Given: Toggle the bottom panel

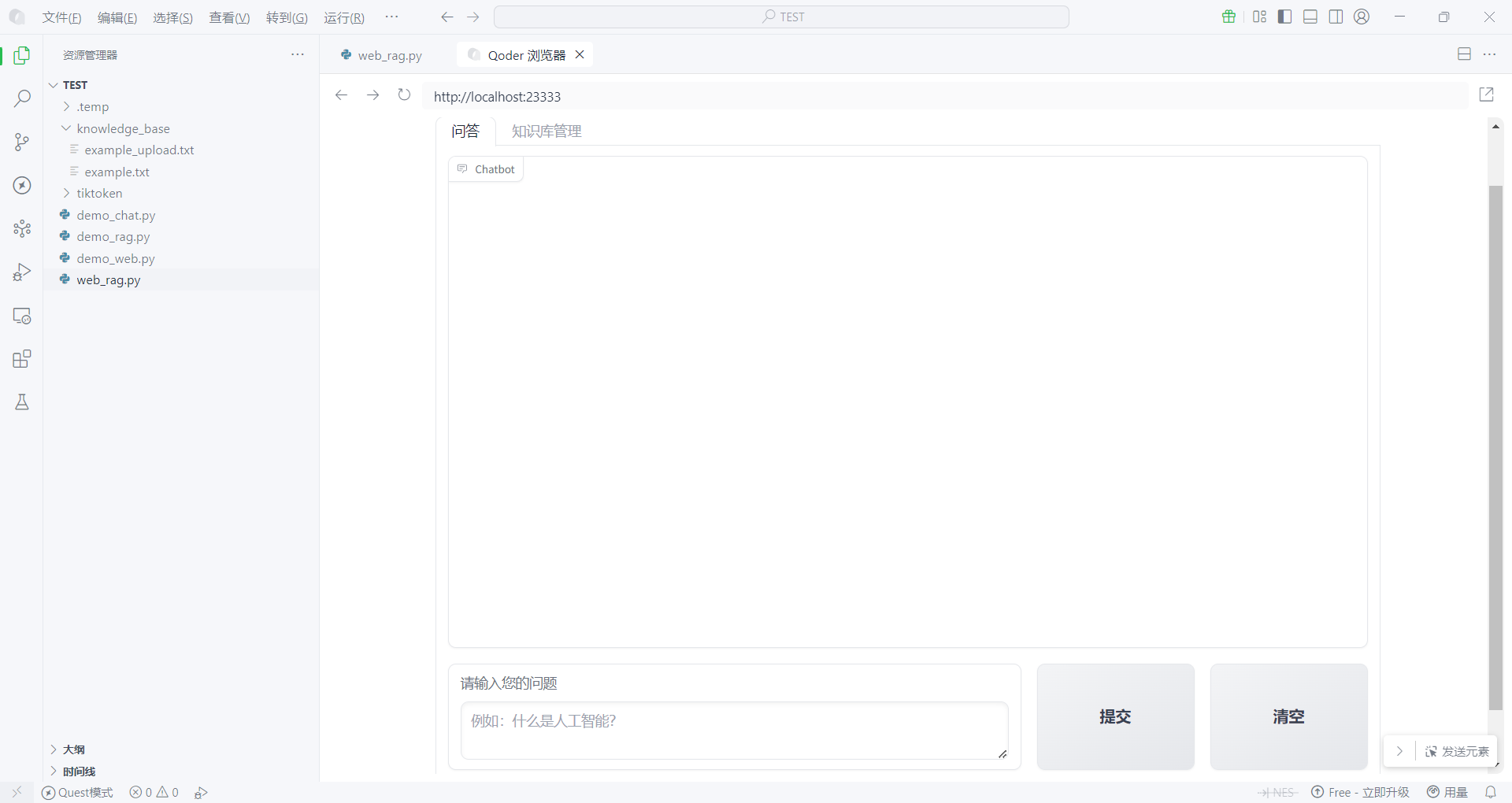Looking at the screenshot, I should point(1310,17).
